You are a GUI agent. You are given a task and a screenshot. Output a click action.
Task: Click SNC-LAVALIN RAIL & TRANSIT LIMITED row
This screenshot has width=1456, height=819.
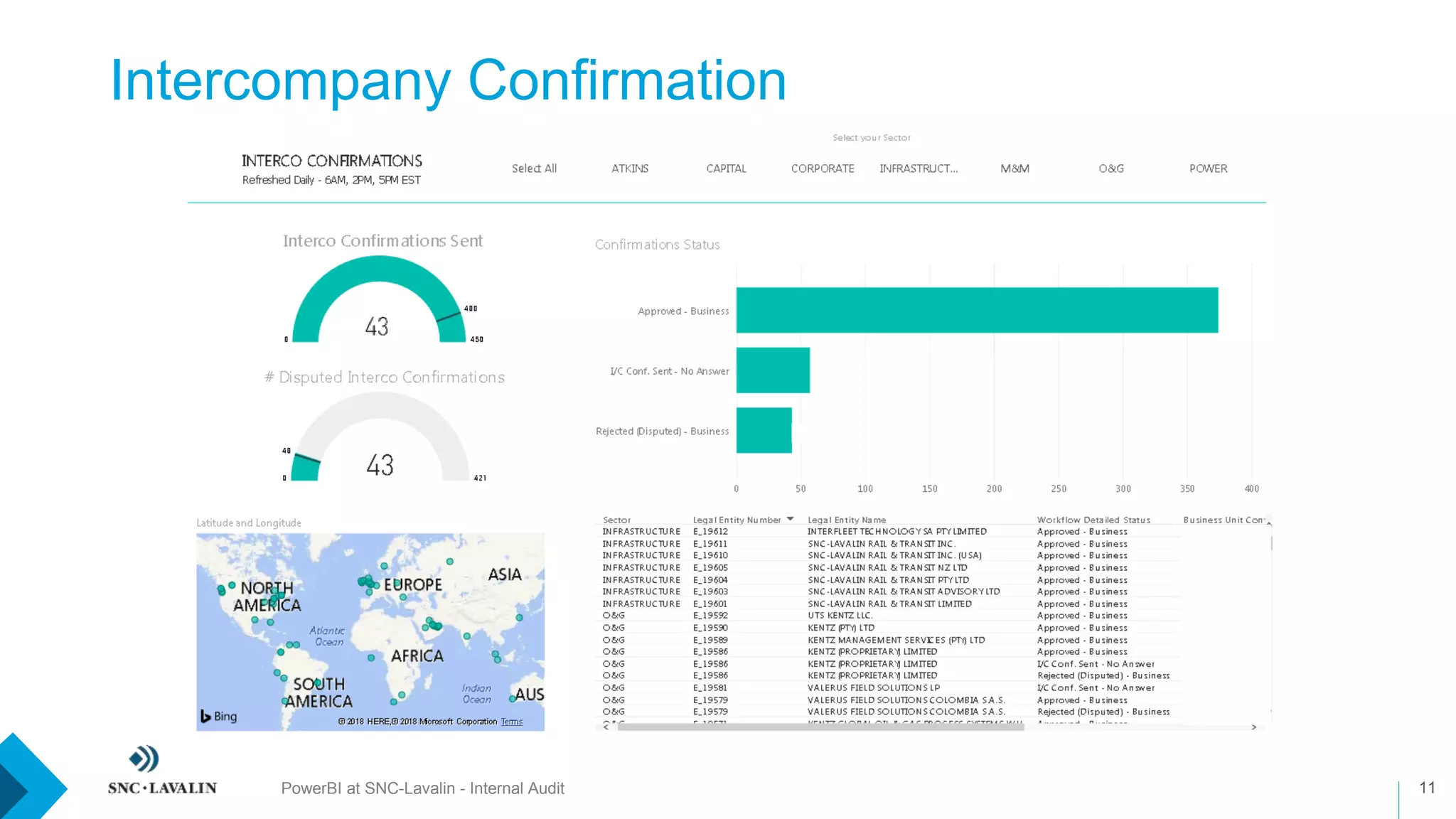point(889,604)
